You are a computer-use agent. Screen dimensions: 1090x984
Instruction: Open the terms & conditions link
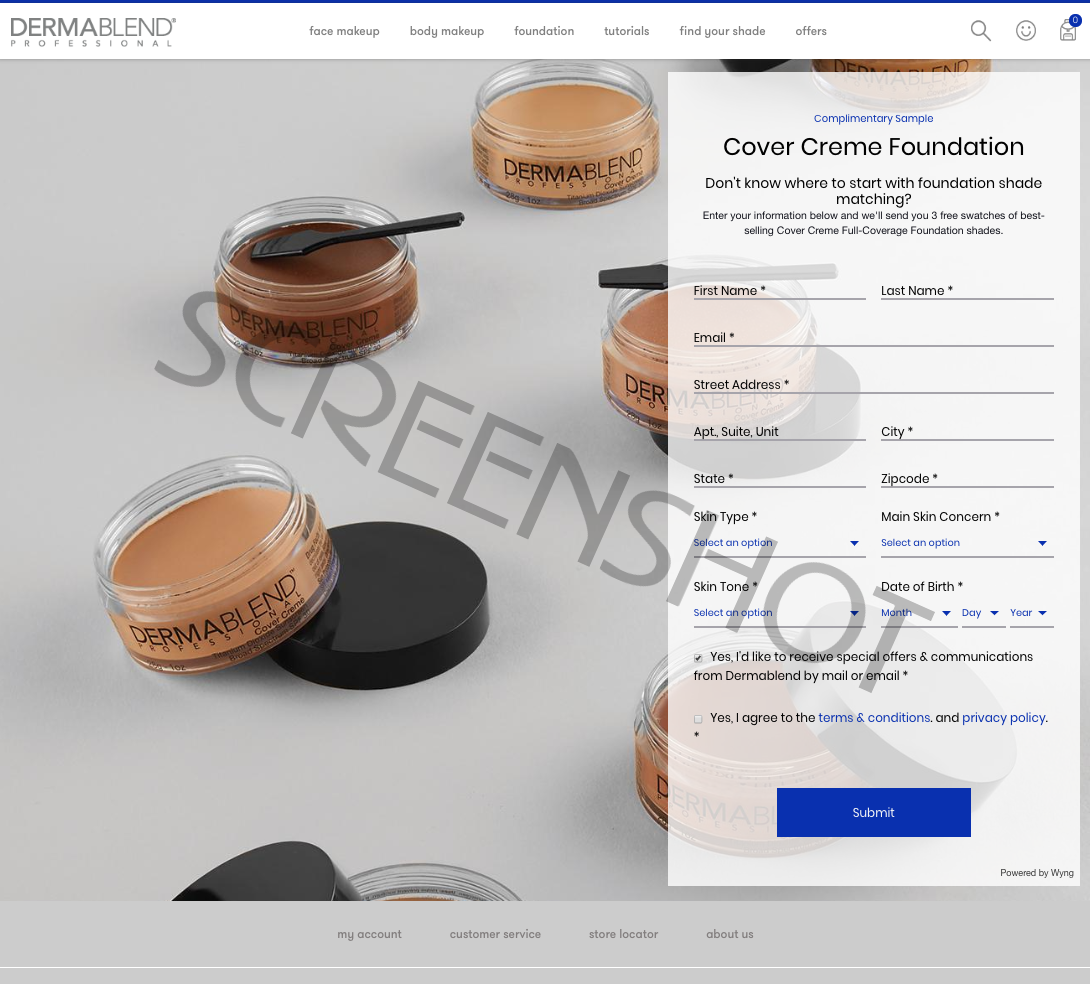coord(874,718)
